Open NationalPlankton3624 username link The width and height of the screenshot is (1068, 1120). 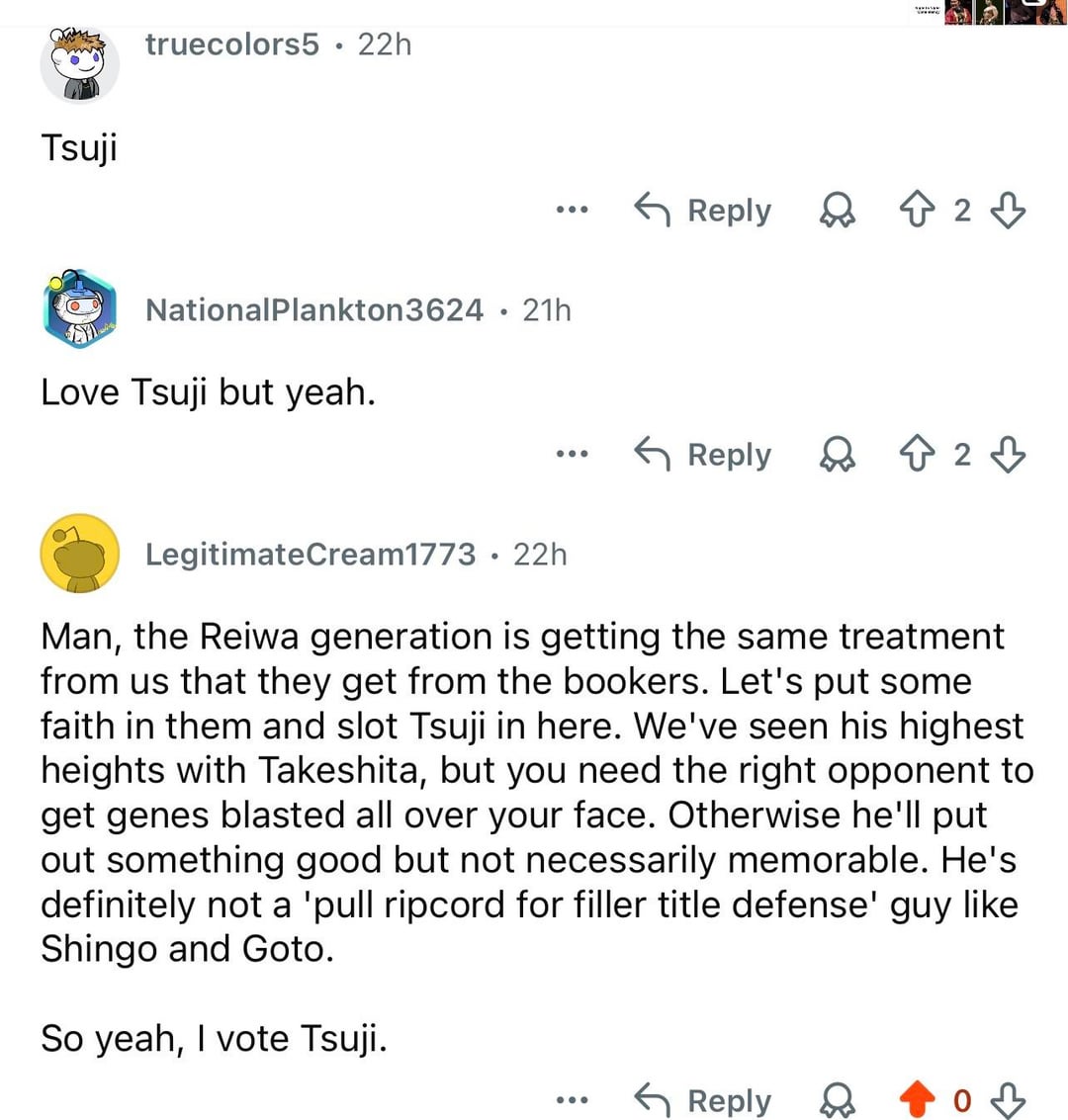pos(313,310)
